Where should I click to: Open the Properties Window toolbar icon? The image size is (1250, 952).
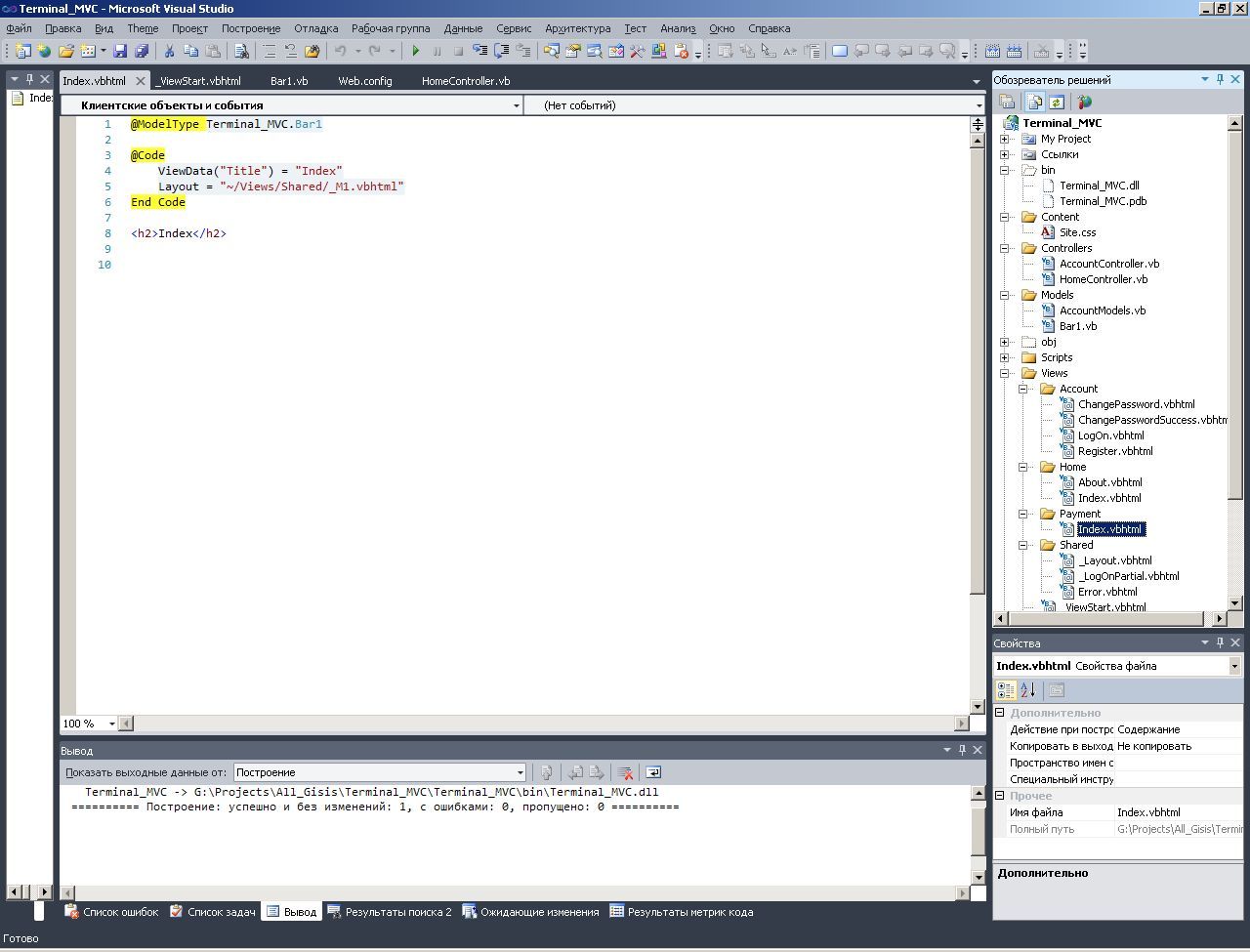pos(572,51)
